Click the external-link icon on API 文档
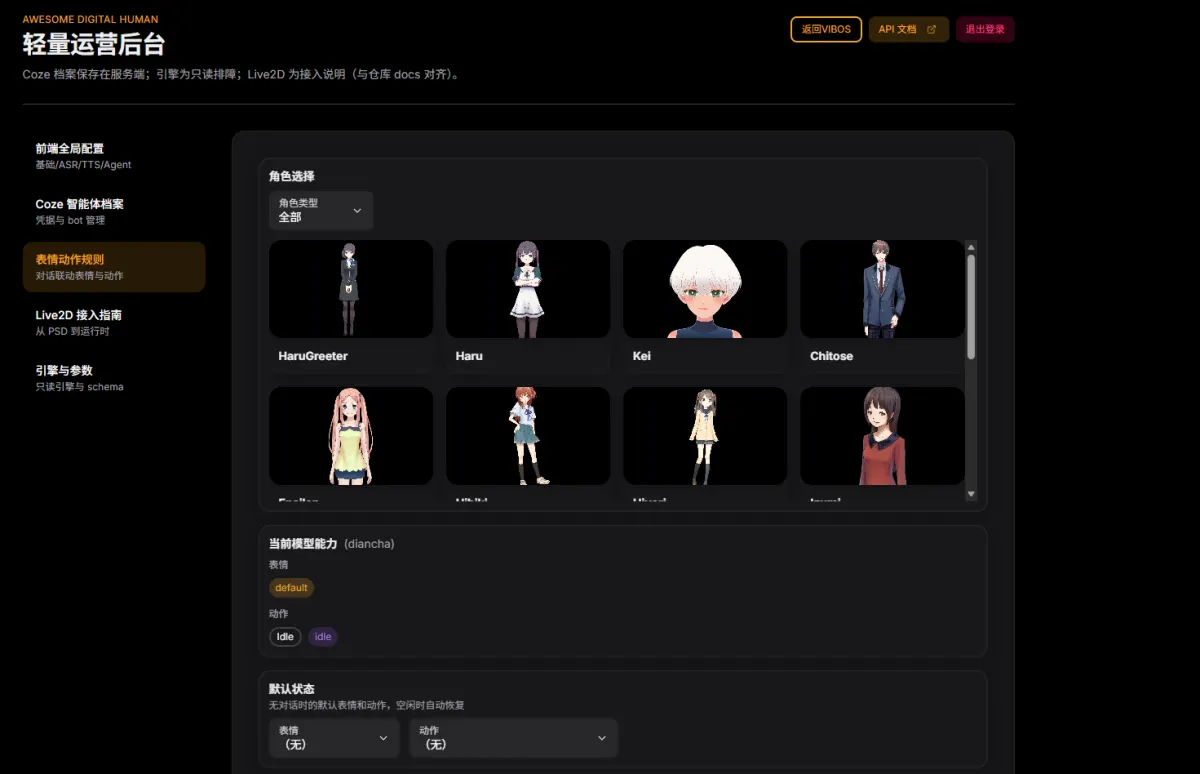Screen dimensions: 1200x774 [932, 30]
